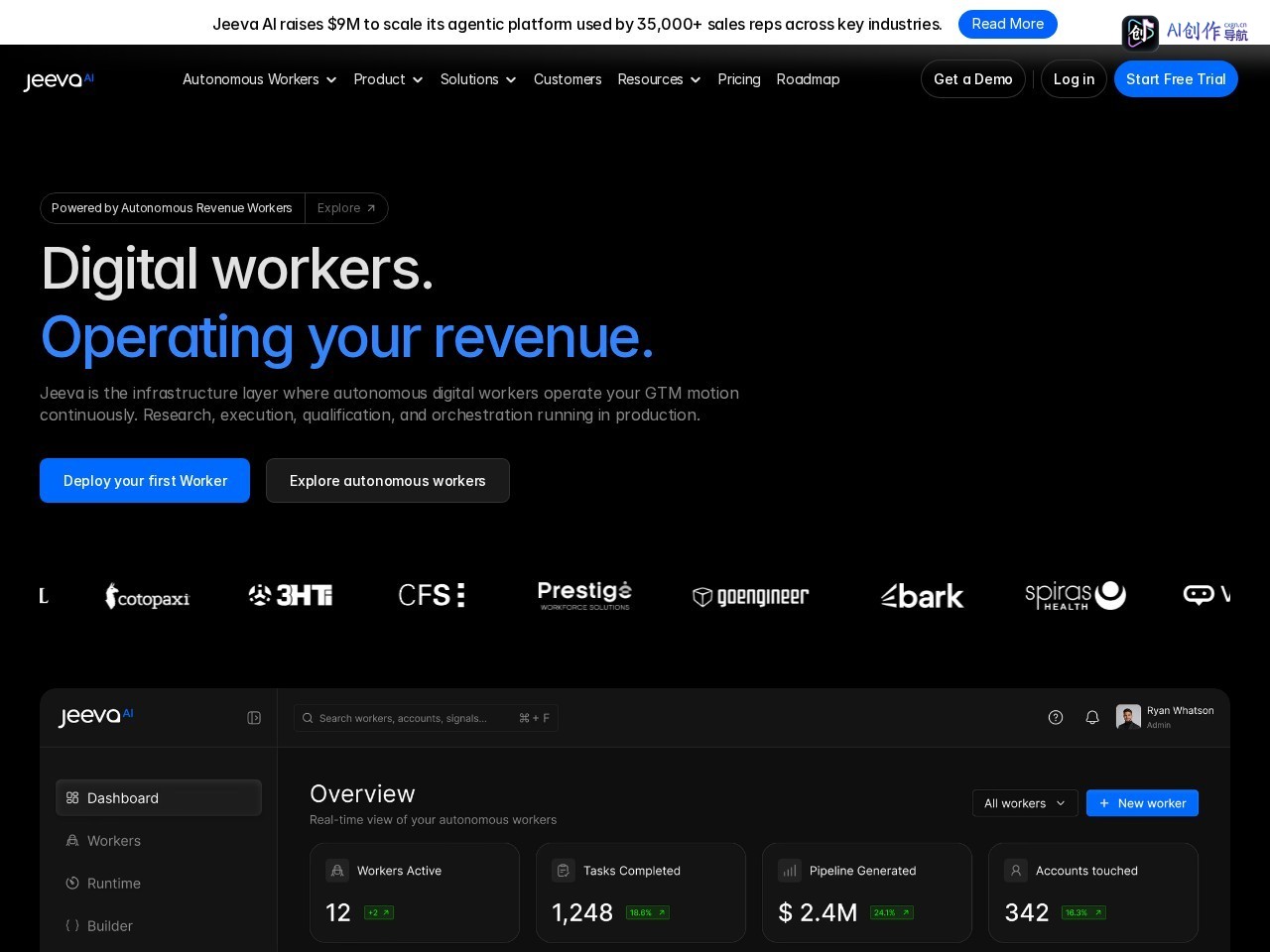Click the 18.6% growth badge
The width and height of the screenshot is (1270, 952).
[x=648, y=912]
